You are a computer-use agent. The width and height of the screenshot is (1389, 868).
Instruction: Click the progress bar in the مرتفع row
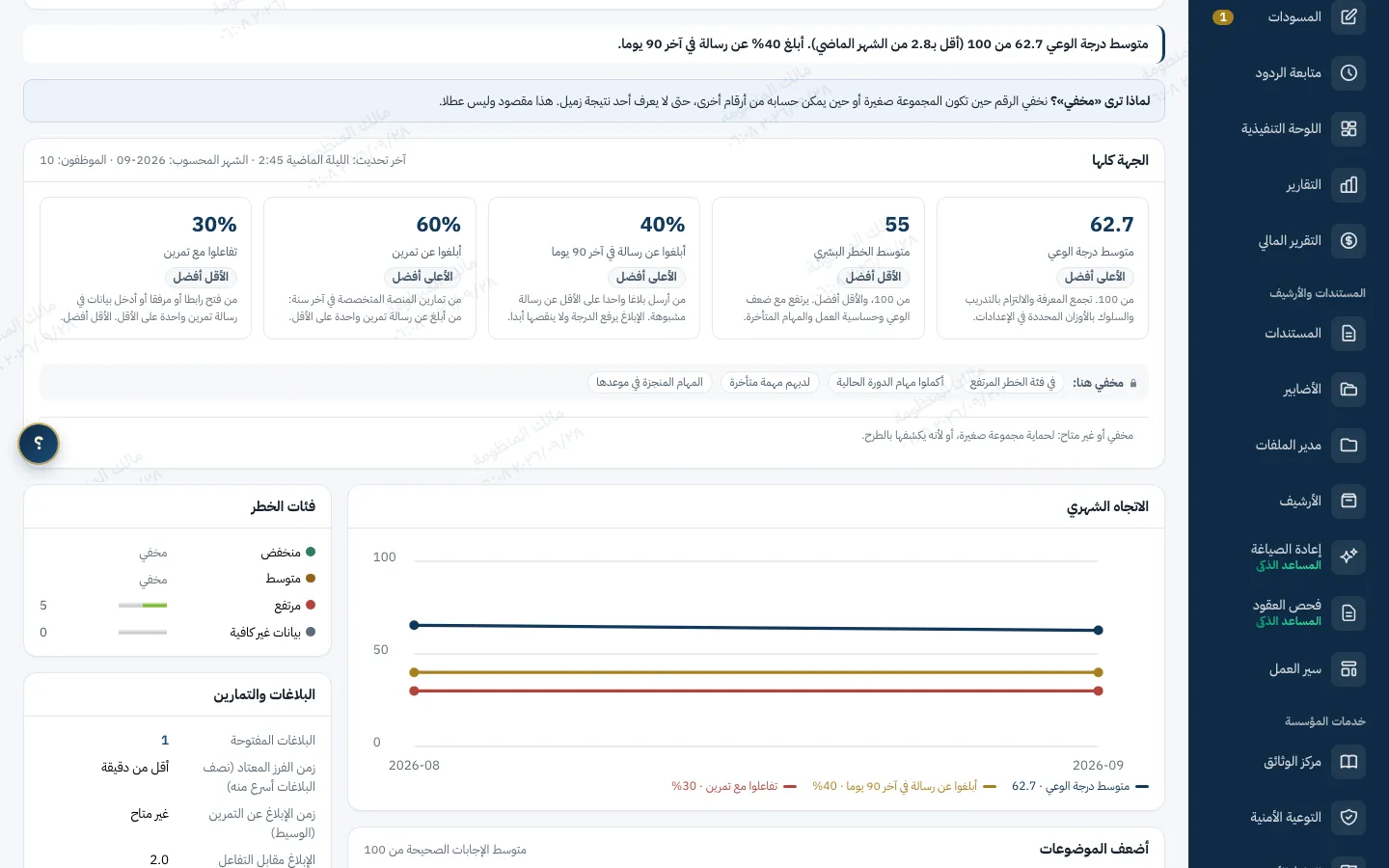143,606
